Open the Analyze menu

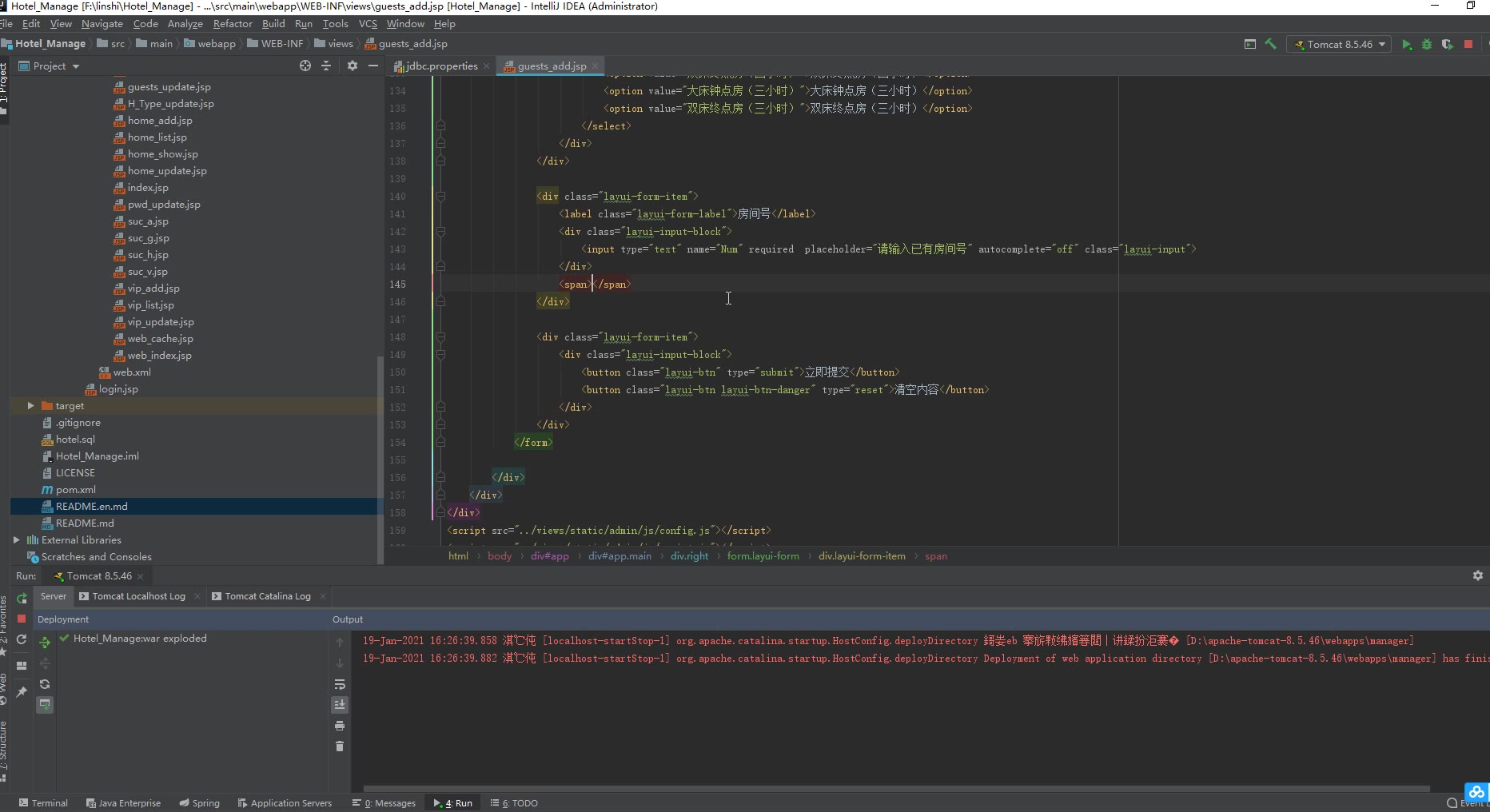click(185, 24)
